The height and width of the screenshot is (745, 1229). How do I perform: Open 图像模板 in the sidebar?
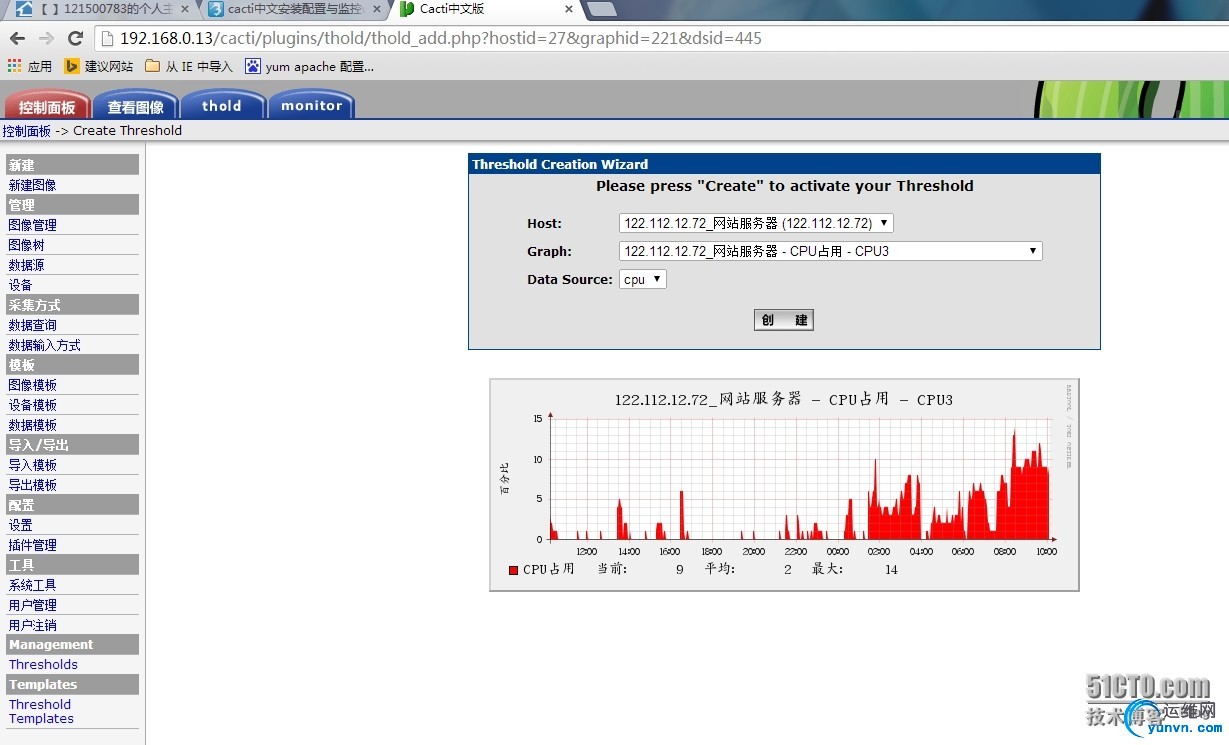[33, 385]
